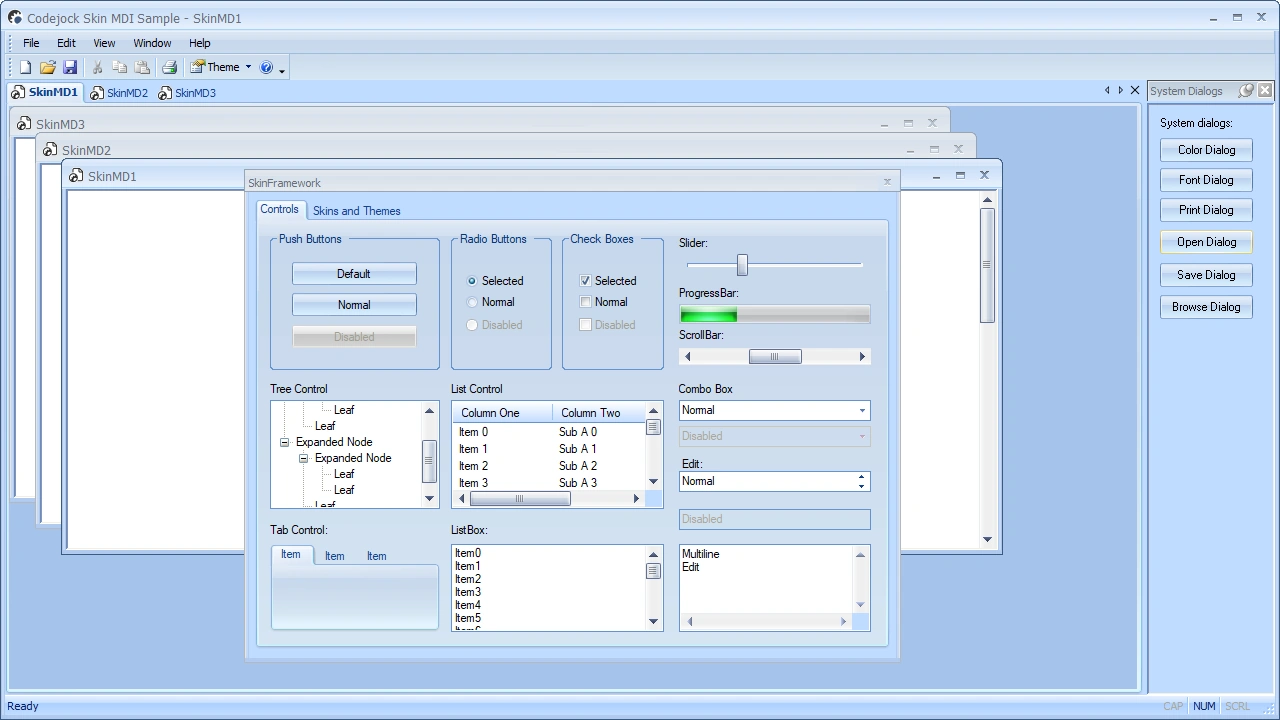
Task: Close the System Dialogs pane
Action: pyautogui.click(x=1265, y=91)
